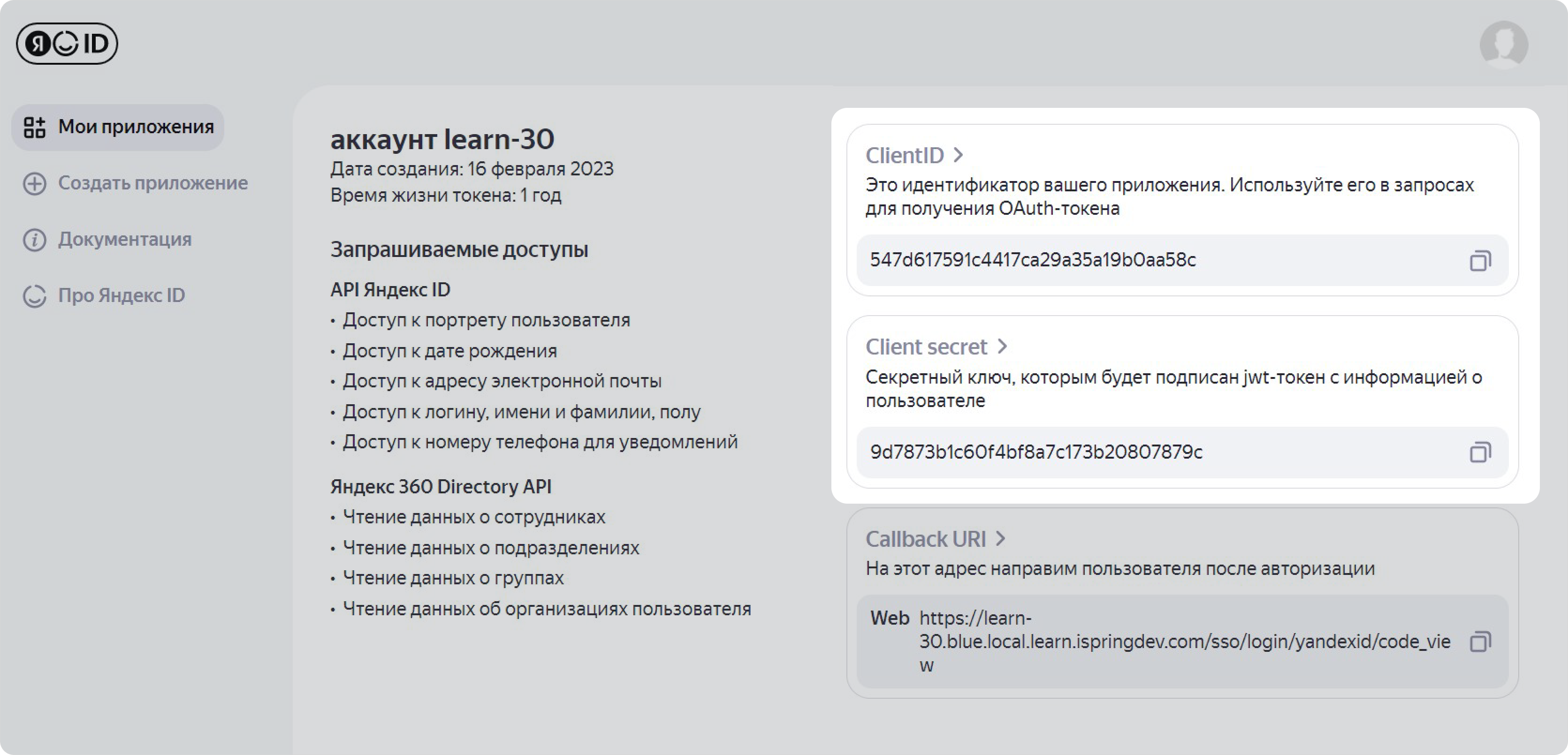The image size is (1568, 755).
Task: Click the Web label in callback field
Action: pos(889,618)
